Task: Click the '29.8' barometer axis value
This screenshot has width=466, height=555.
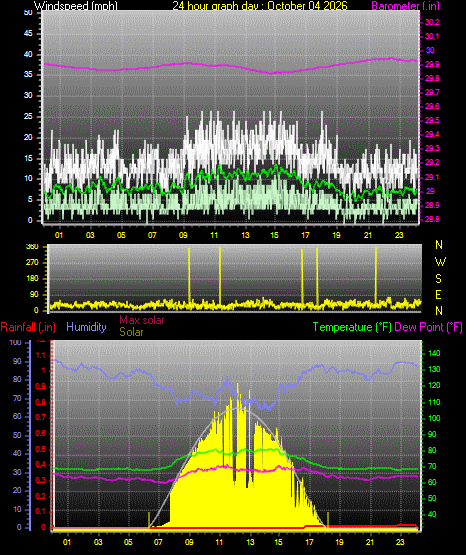Action: pyautogui.click(x=432, y=78)
